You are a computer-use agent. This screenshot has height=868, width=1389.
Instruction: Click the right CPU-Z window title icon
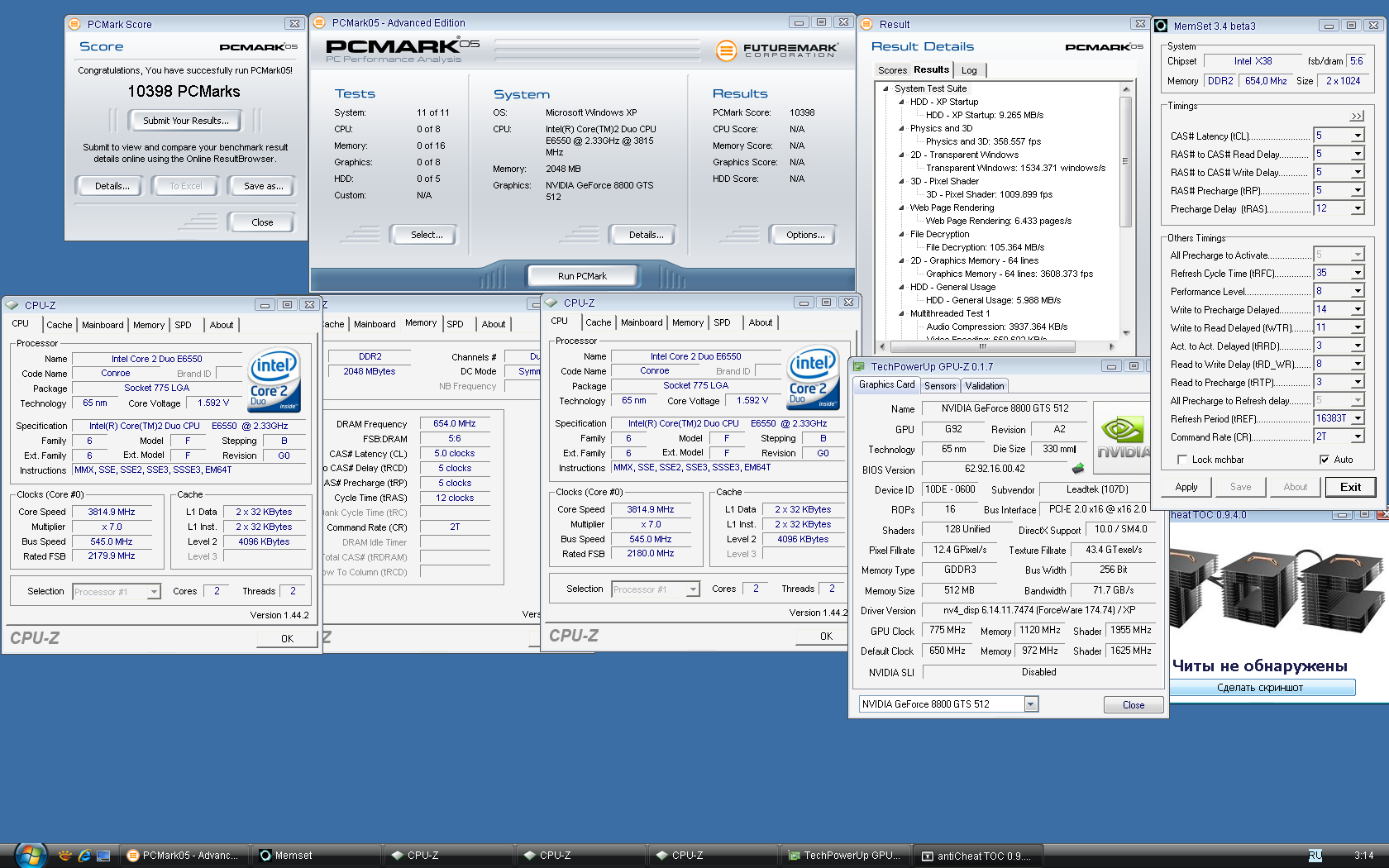(551, 303)
